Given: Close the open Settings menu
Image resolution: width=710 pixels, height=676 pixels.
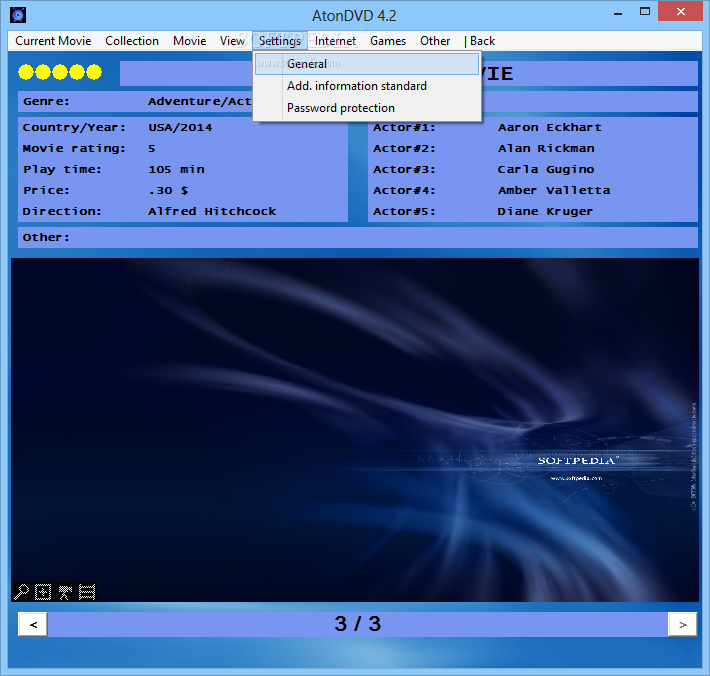Looking at the screenshot, I should point(280,41).
